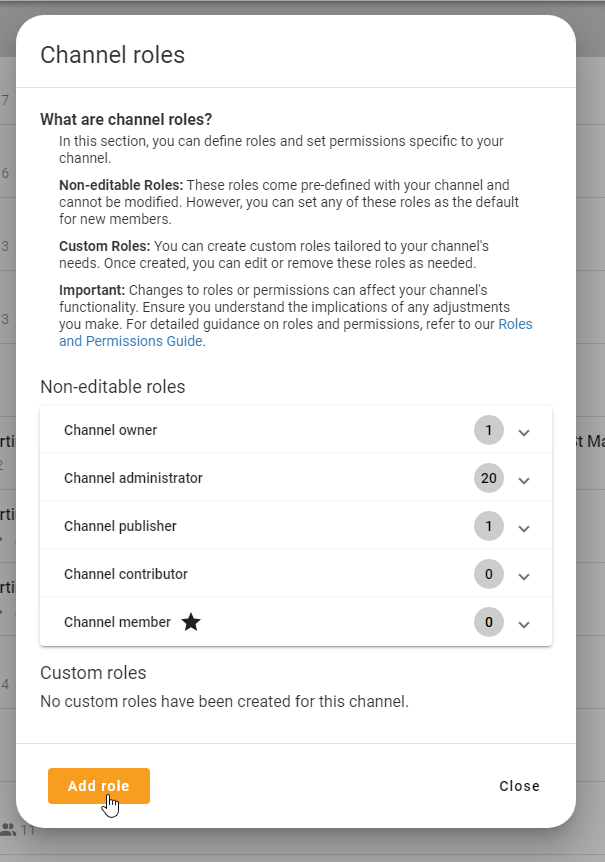Select the Channel contributor row
605x862 pixels.
(x=250, y=574)
